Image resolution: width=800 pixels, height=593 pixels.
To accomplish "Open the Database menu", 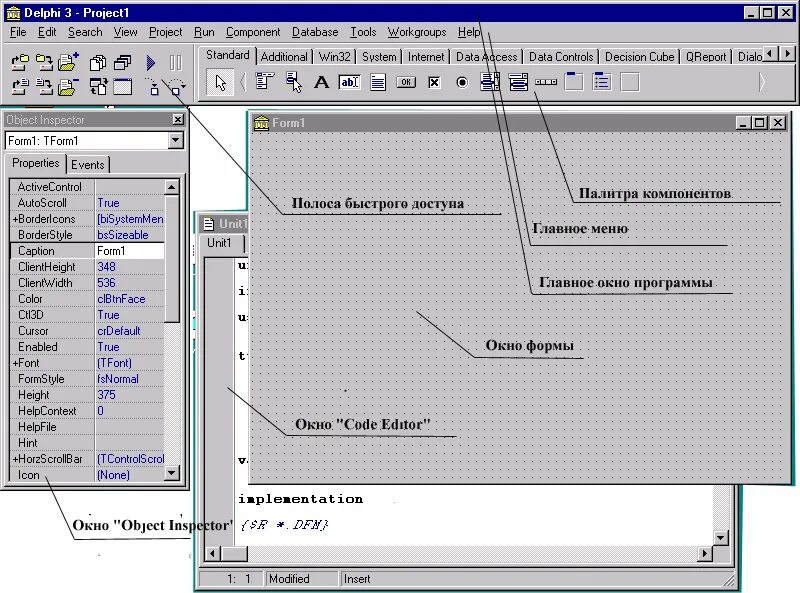I will [315, 32].
